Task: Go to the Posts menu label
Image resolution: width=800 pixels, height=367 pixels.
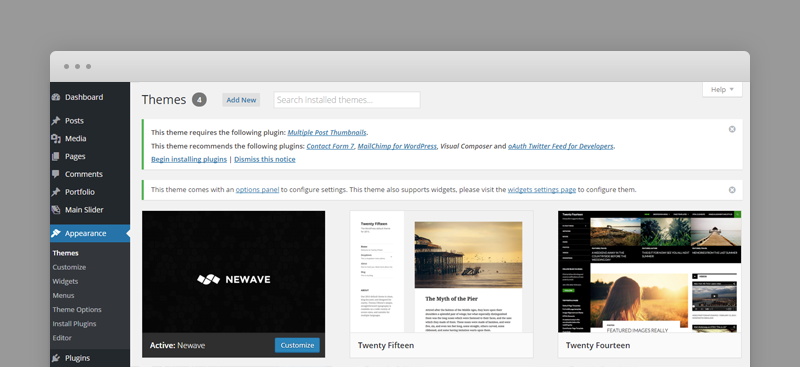Action: [x=74, y=121]
